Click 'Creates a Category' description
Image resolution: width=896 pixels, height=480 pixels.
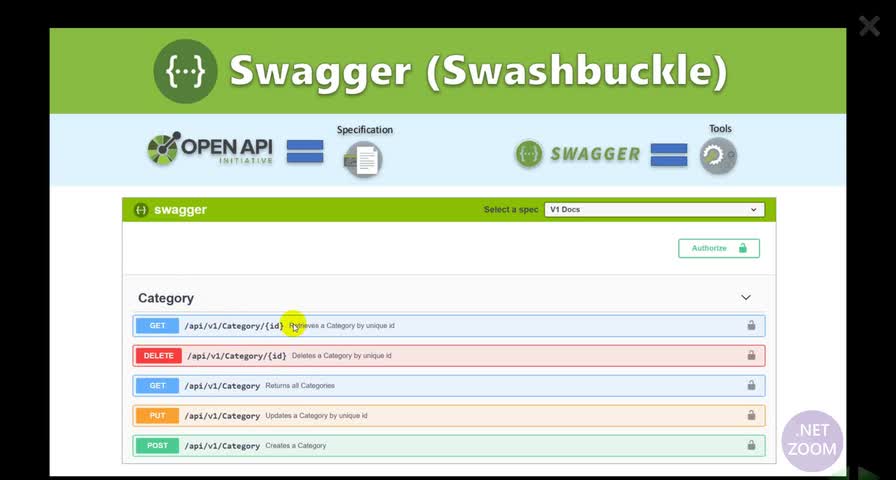(x=295, y=446)
